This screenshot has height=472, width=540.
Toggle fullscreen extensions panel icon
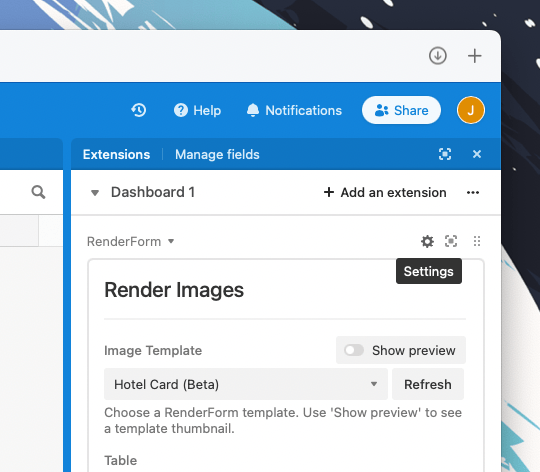tap(445, 154)
